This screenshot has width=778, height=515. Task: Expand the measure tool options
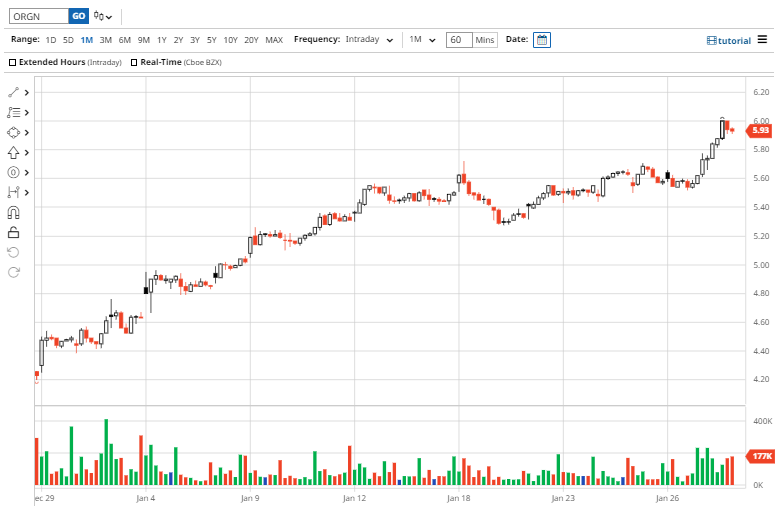pyautogui.click(x=27, y=193)
